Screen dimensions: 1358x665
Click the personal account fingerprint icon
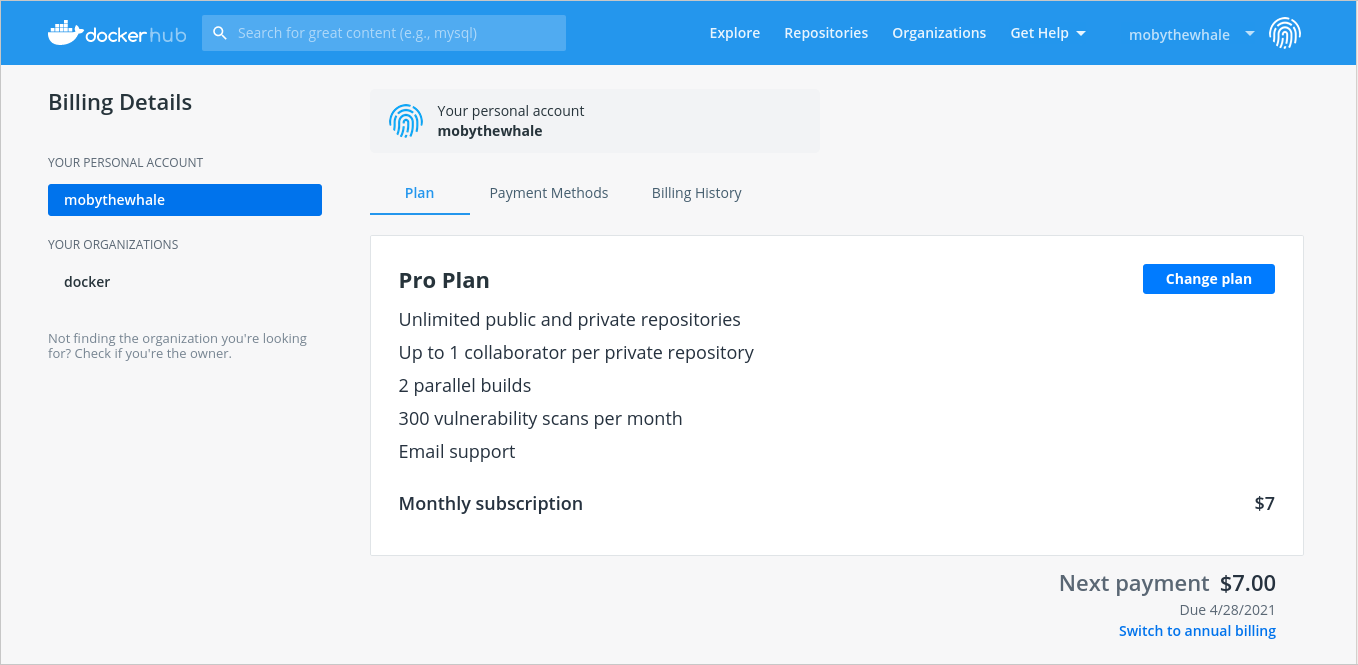click(x=406, y=121)
